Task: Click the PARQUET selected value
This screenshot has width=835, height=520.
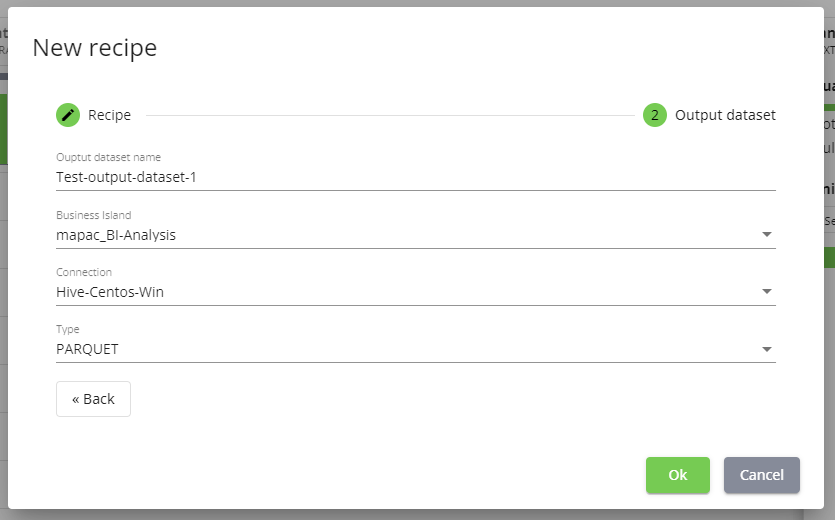Action: click(x=87, y=349)
